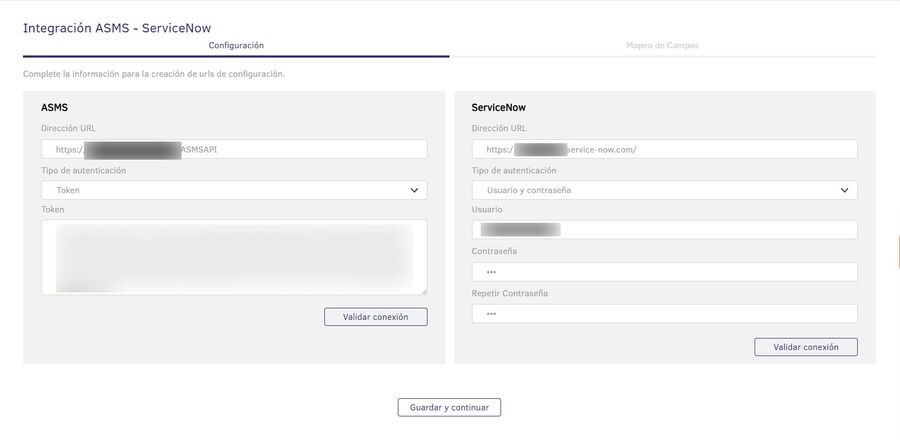Select the ASMS panel heading

pyautogui.click(x=55, y=107)
